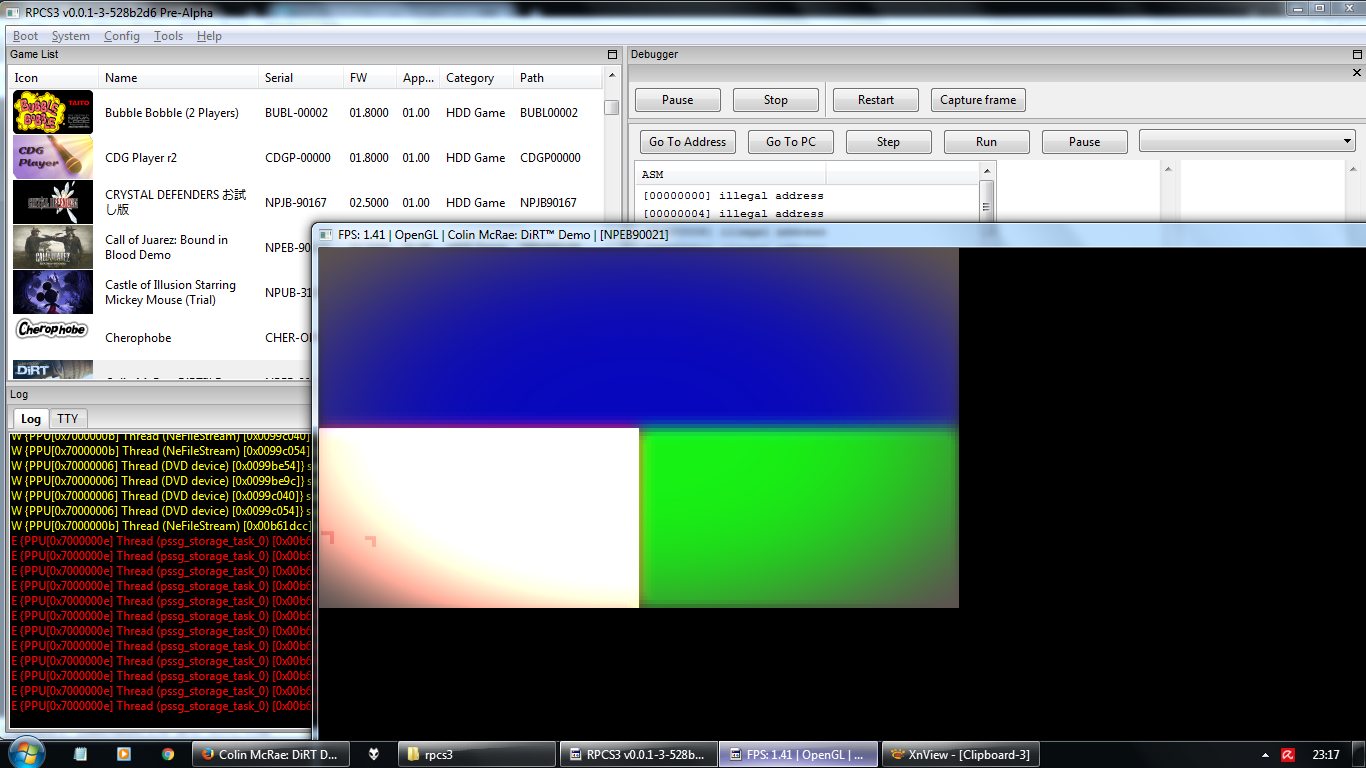The width and height of the screenshot is (1366, 768).
Task: Select the Cherophobe name text
Action: point(138,338)
